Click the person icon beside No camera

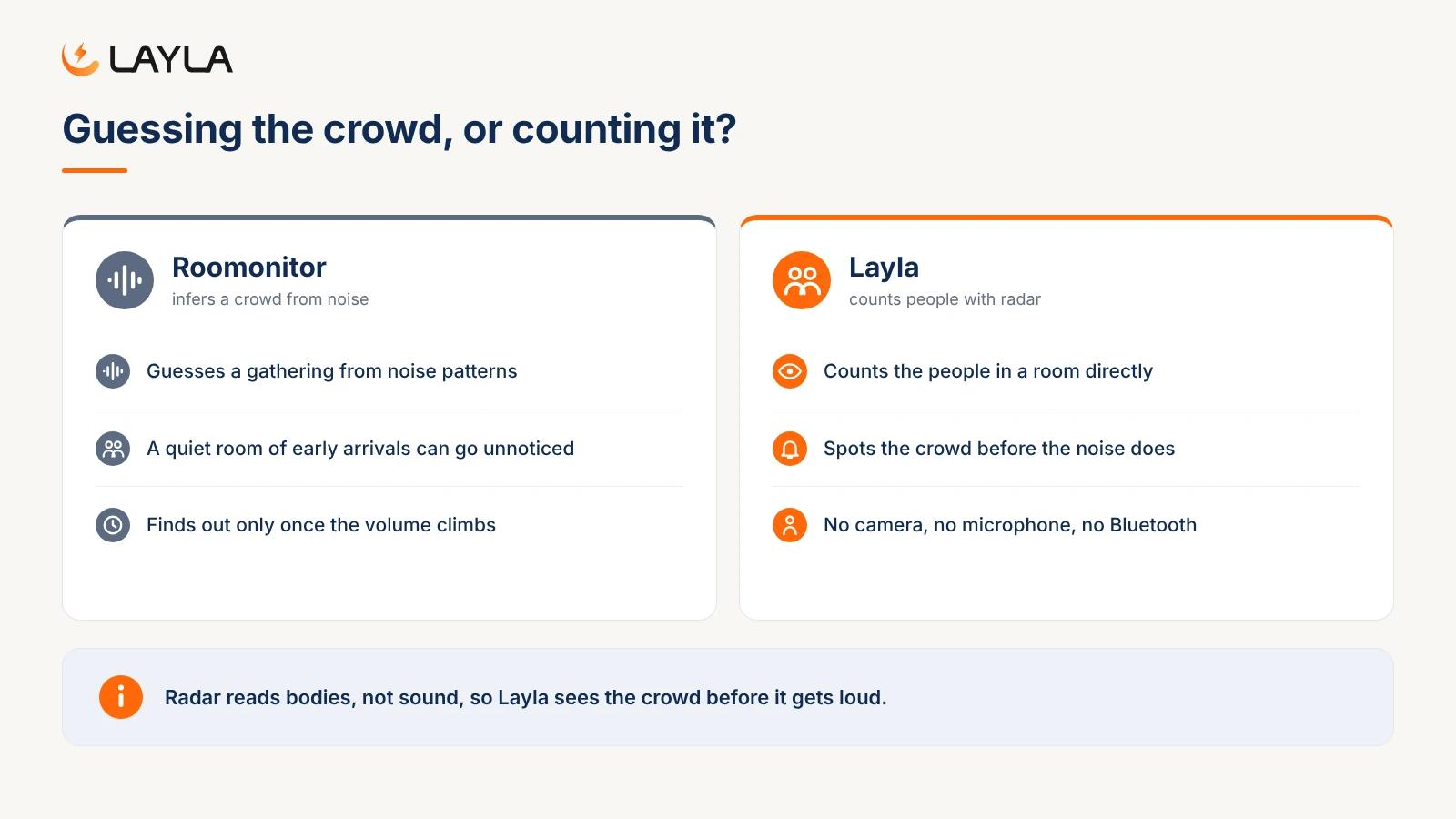click(x=790, y=525)
